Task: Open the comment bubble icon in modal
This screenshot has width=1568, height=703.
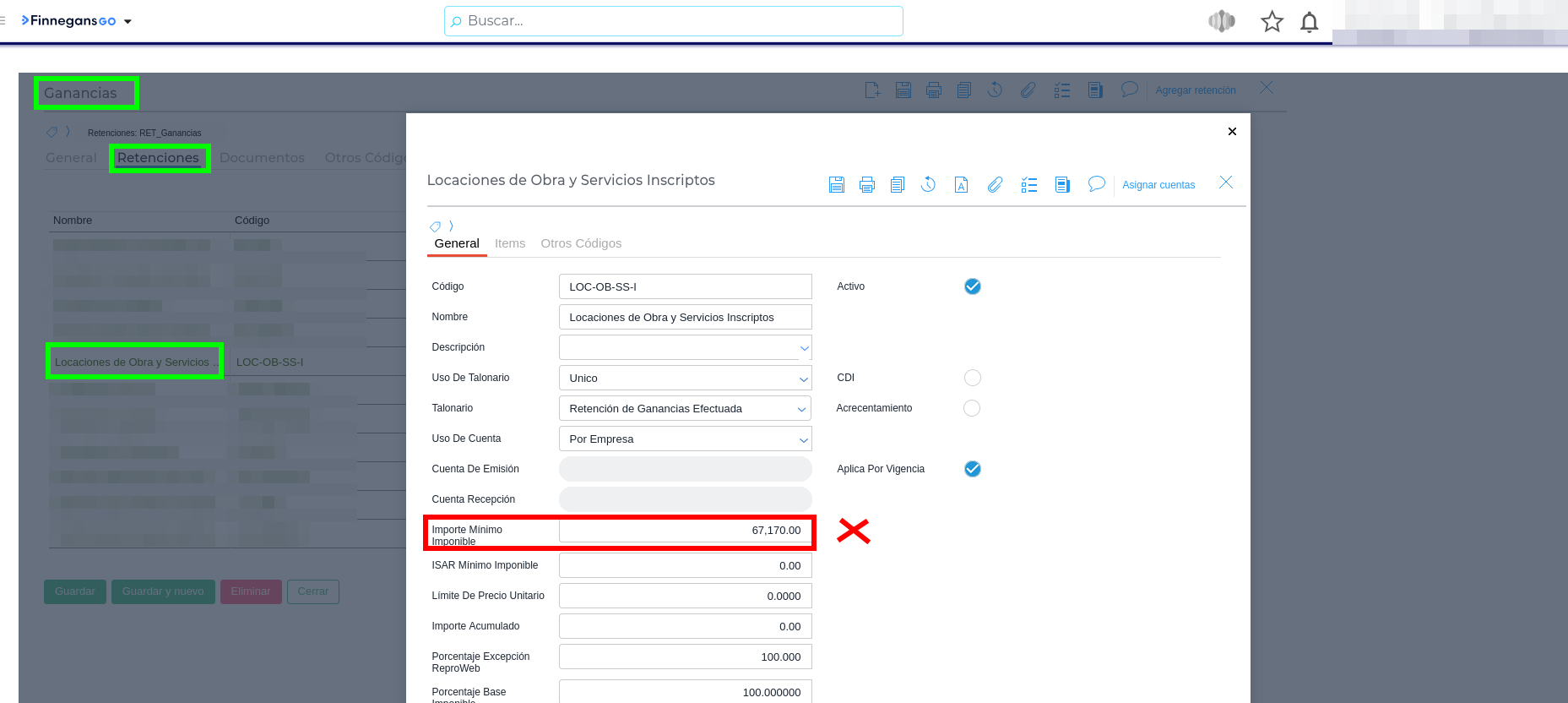Action: pyautogui.click(x=1096, y=184)
